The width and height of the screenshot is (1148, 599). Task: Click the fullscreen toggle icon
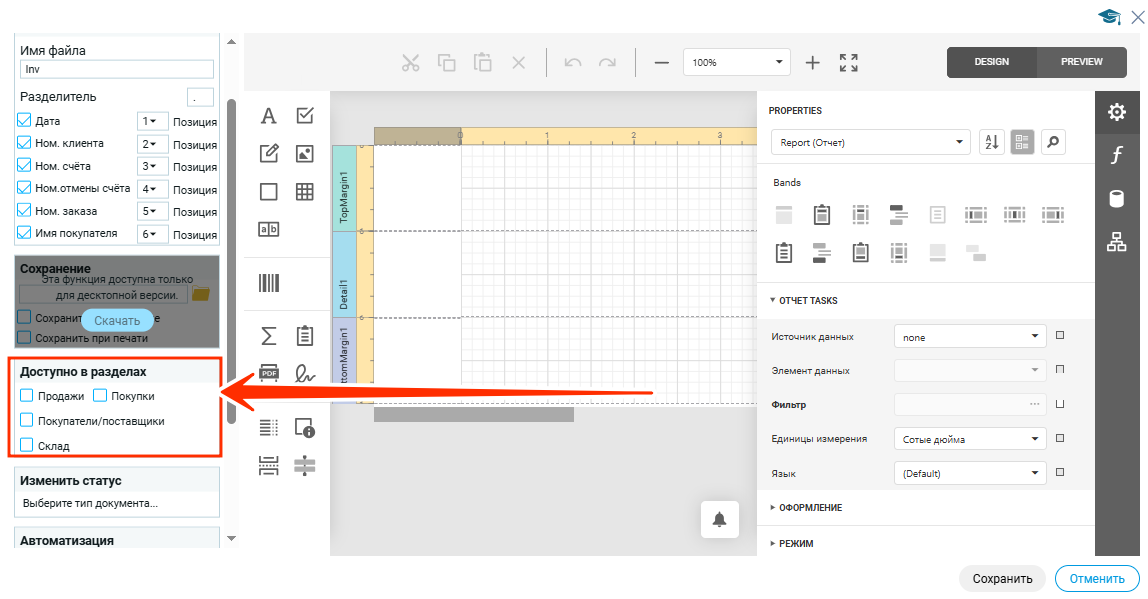coord(849,63)
